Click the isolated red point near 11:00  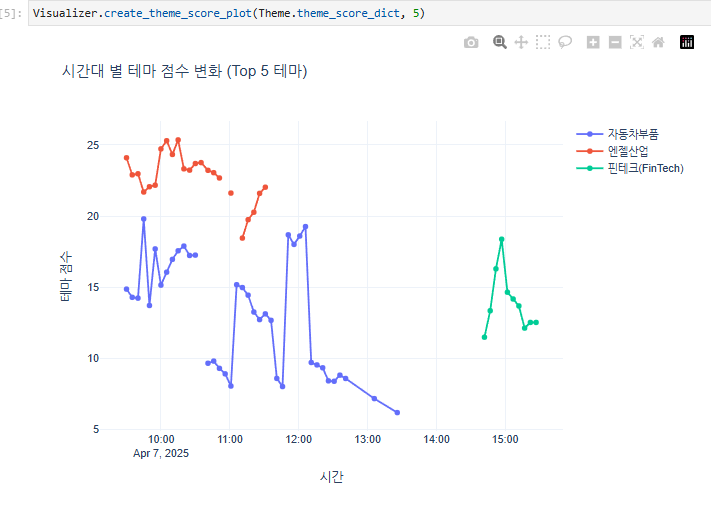click(x=231, y=193)
